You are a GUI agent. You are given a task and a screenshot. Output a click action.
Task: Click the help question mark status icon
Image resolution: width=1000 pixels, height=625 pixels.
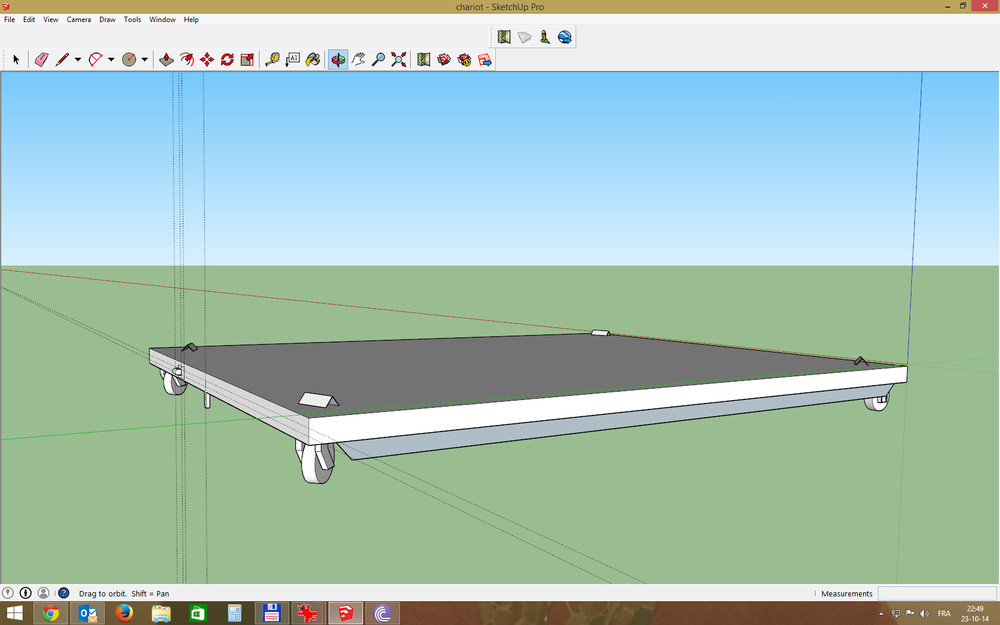[x=63, y=593]
